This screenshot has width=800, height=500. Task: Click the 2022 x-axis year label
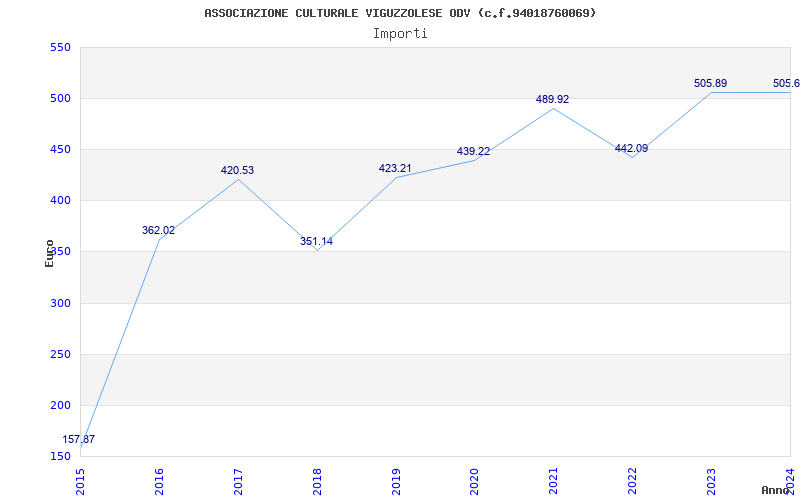pos(632,481)
